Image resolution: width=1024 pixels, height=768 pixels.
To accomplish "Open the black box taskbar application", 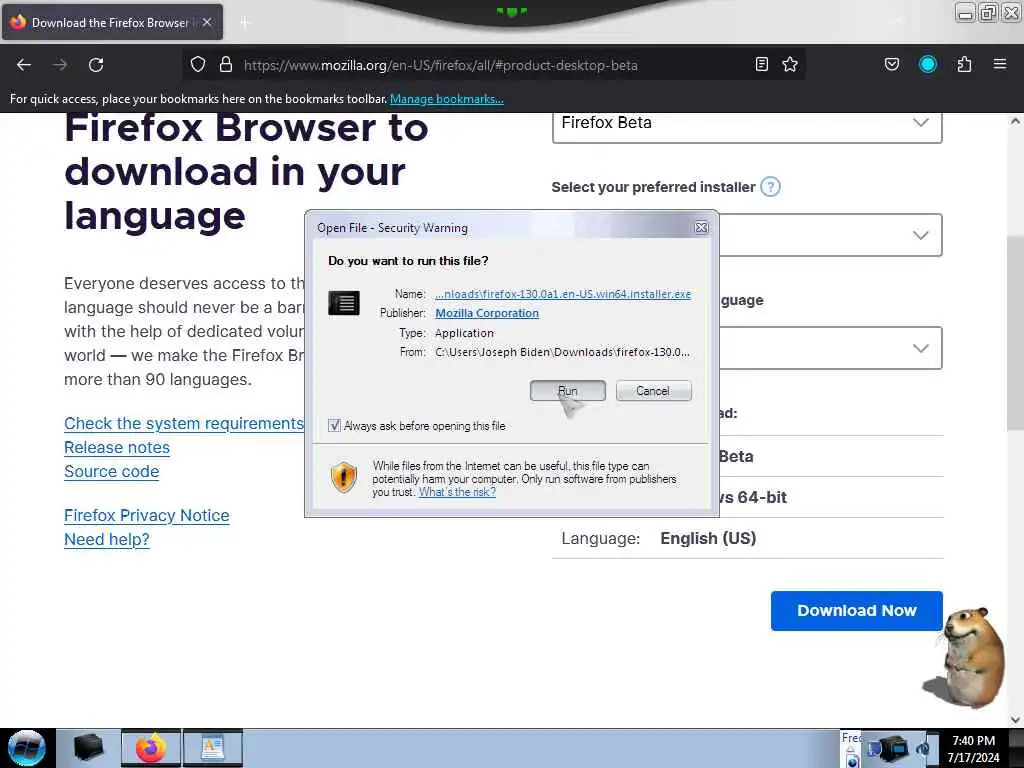I will coord(89,748).
